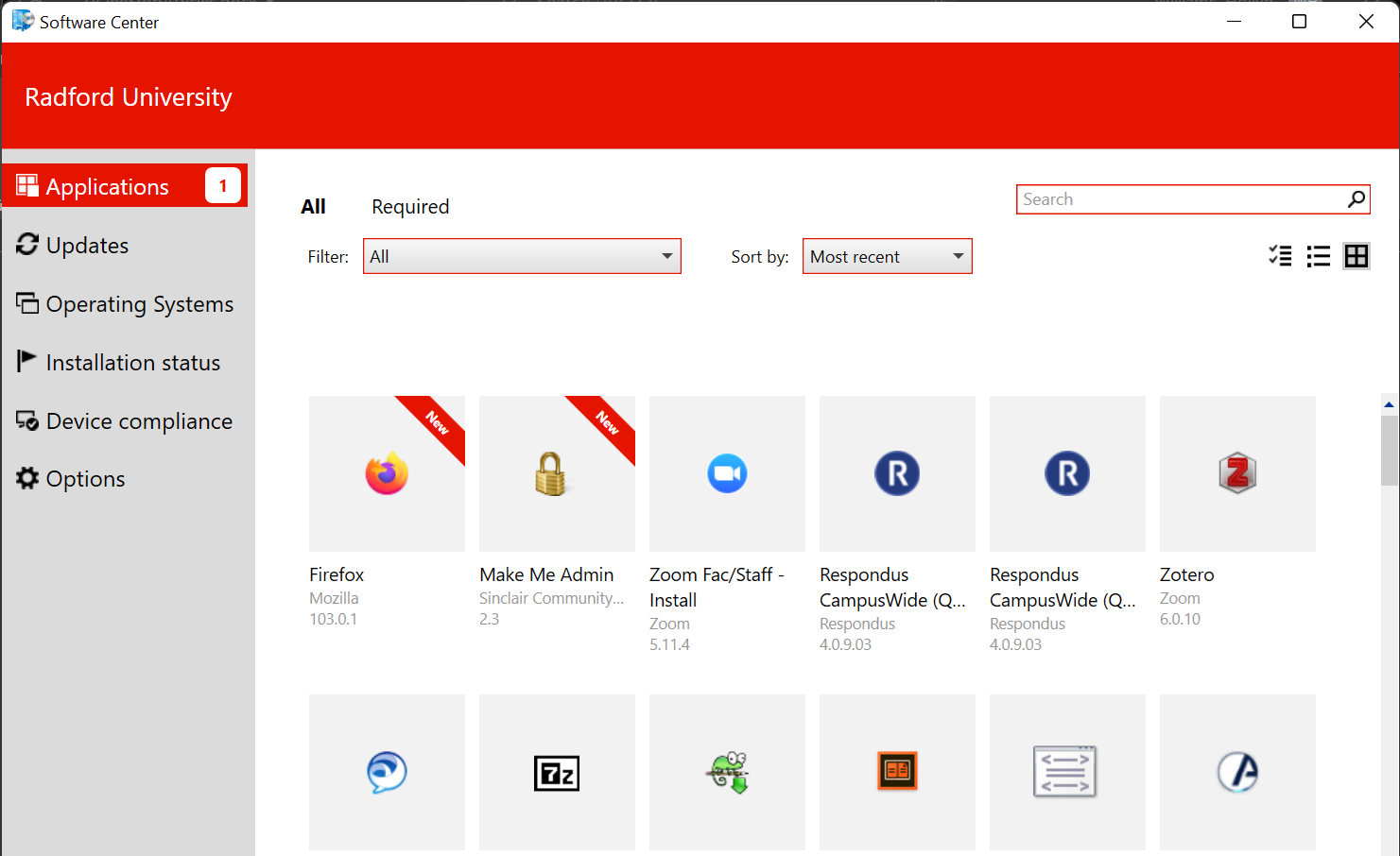
Task: Click the Zotero application name
Action: pos(1187,574)
